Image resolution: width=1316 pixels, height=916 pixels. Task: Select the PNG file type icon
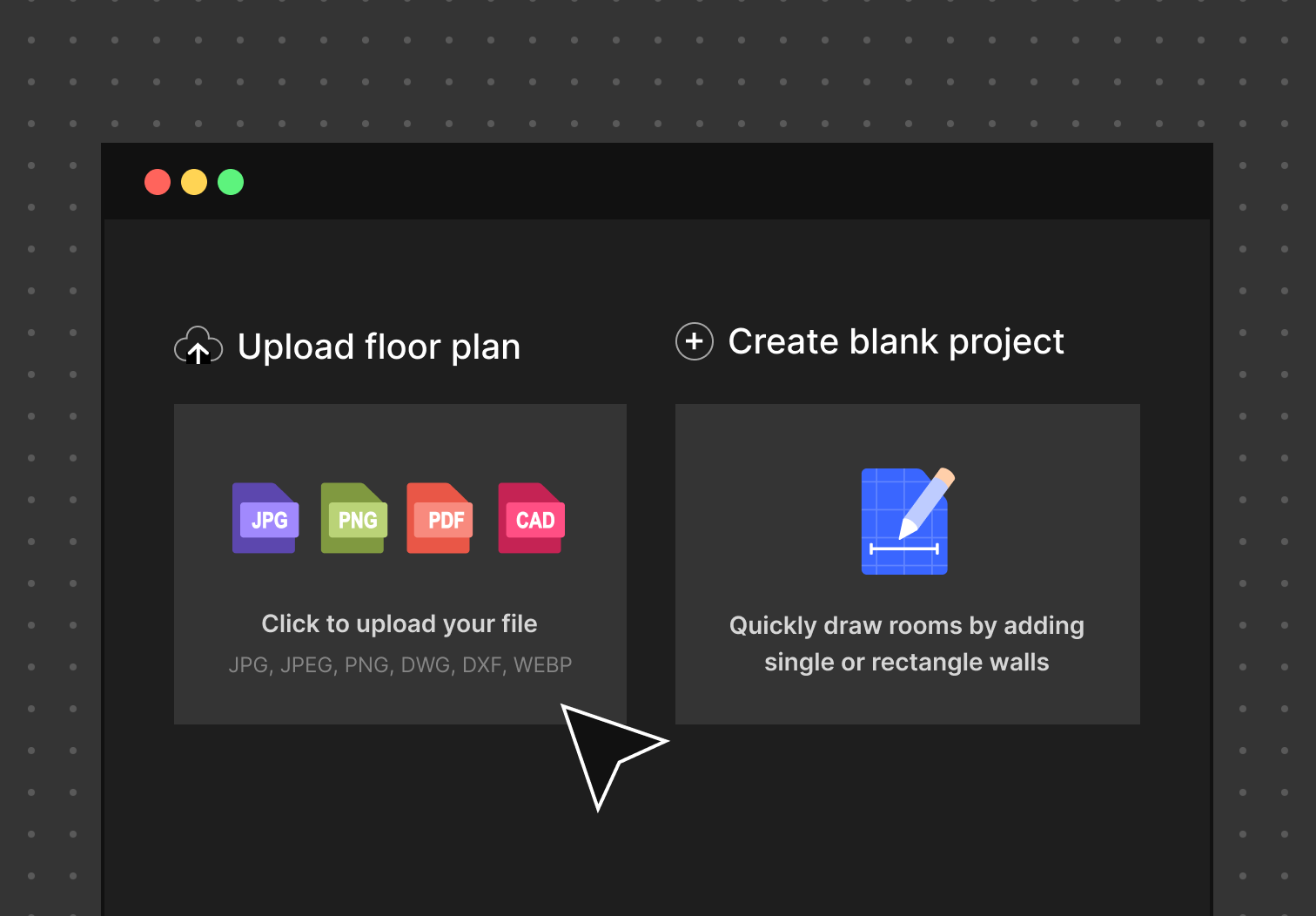(354, 518)
